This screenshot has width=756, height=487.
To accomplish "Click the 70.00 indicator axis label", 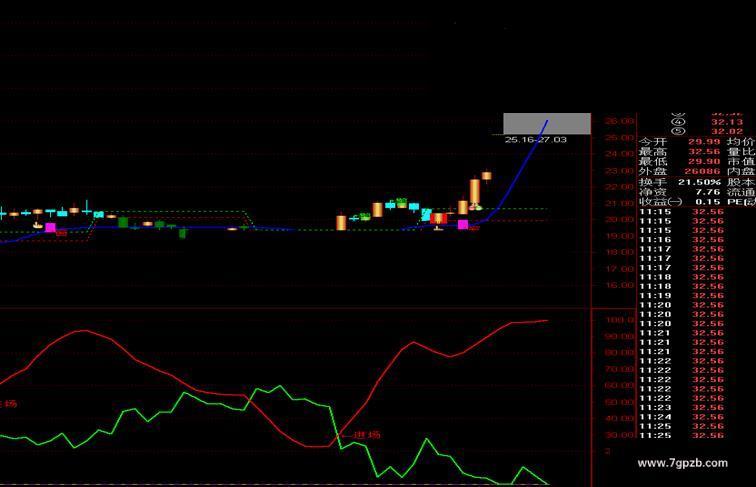I will tap(620, 369).
